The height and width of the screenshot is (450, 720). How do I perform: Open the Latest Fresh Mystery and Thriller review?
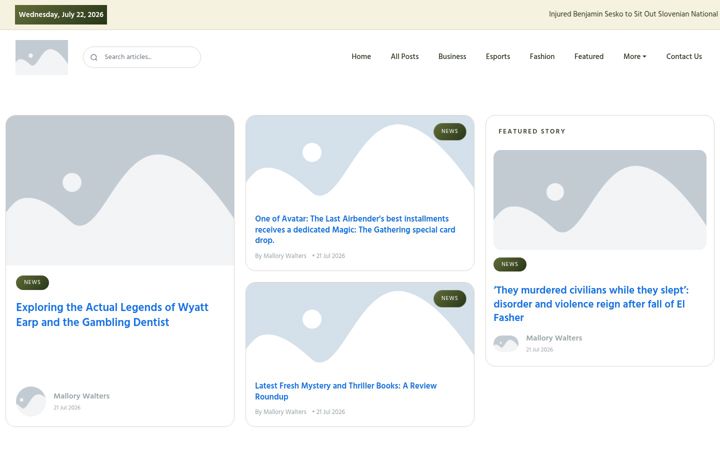(x=346, y=391)
